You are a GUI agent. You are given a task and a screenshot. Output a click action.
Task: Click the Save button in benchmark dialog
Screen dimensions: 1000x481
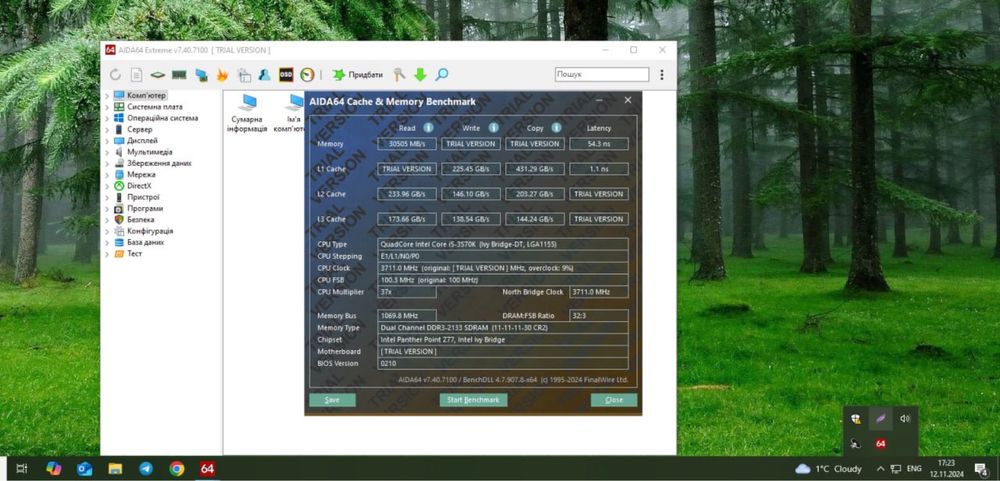point(332,400)
